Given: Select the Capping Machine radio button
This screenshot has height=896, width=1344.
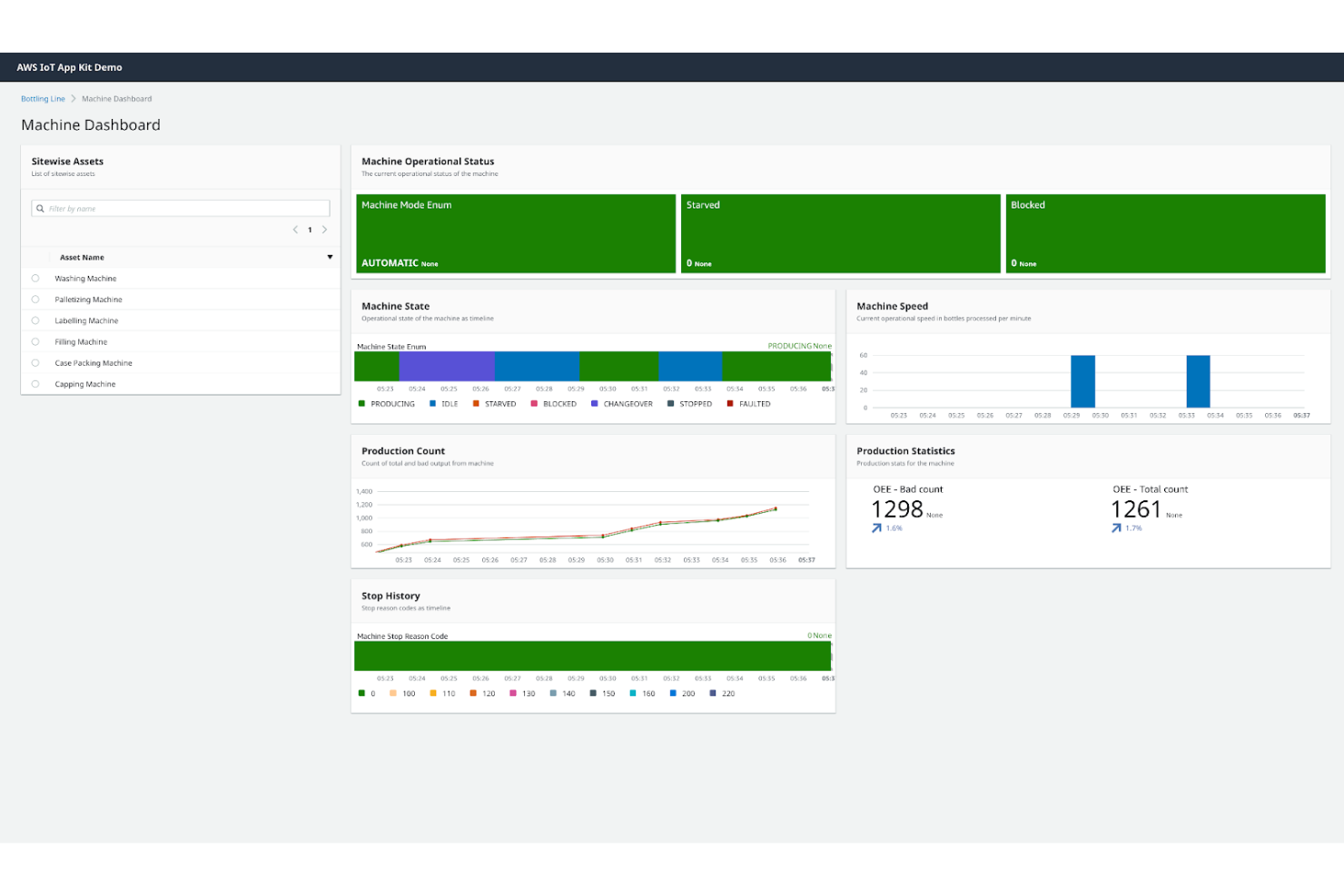Looking at the screenshot, I should coord(35,383).
